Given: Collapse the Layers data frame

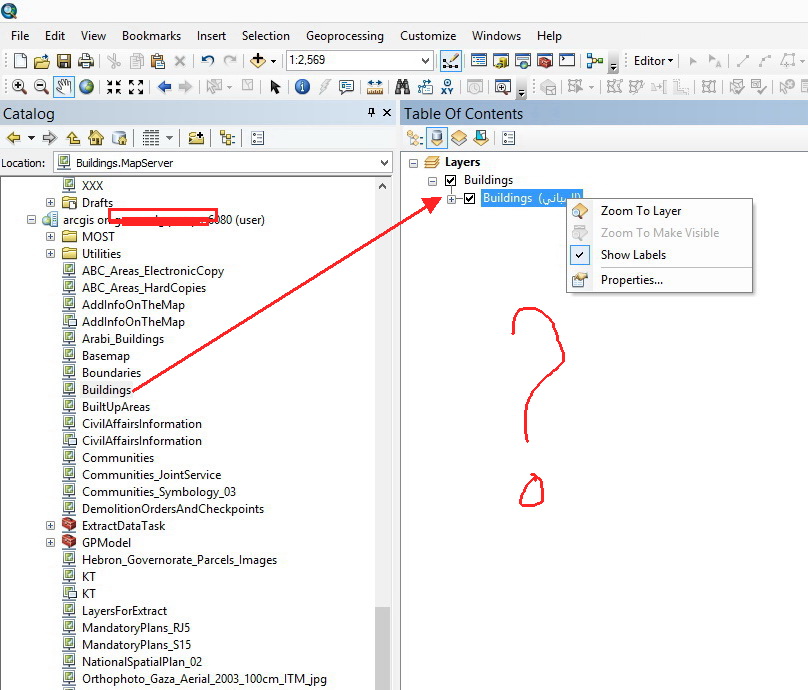Looking at the screenshot, I should [x=413, y=163].
